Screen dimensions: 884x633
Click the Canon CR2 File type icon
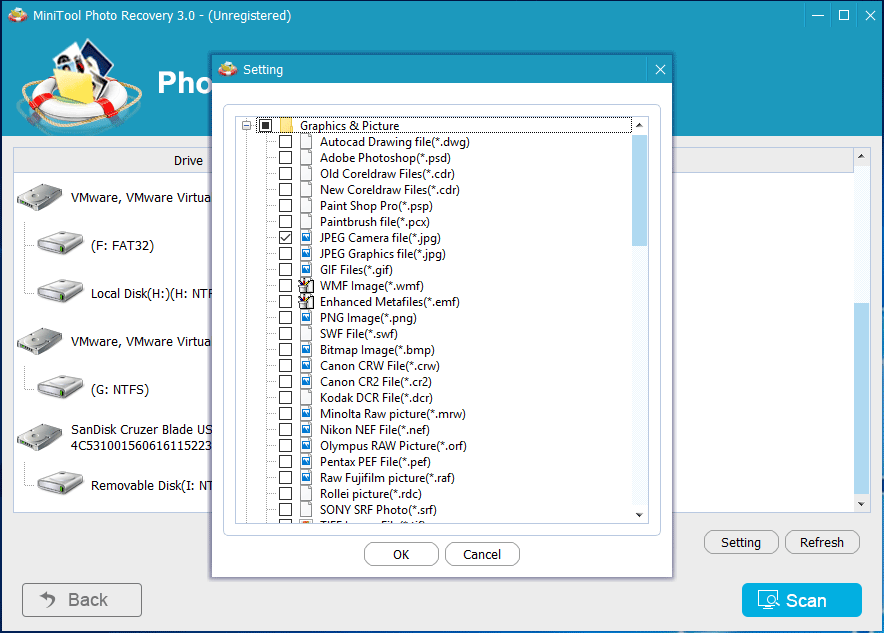306,382
